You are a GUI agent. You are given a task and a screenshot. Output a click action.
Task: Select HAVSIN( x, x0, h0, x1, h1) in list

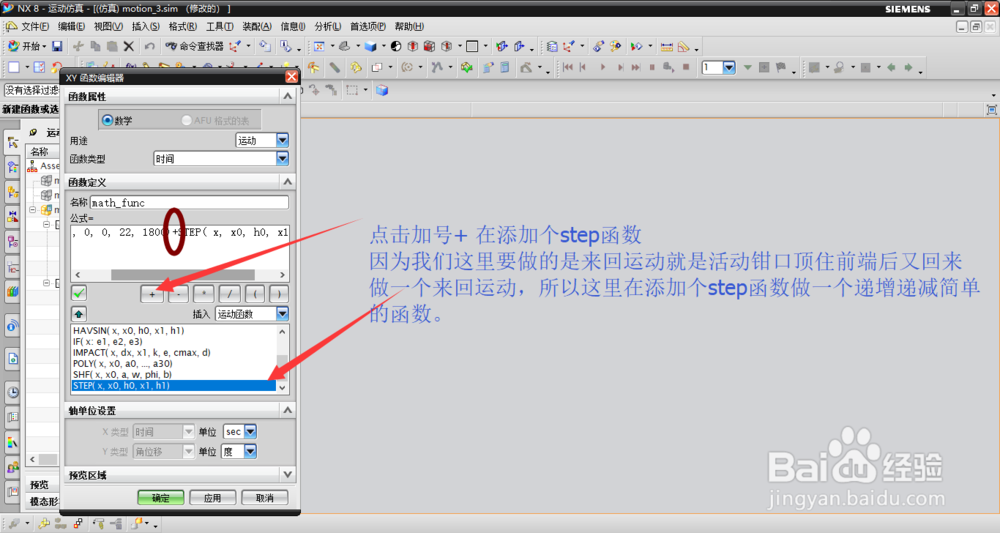coord(129,330)
